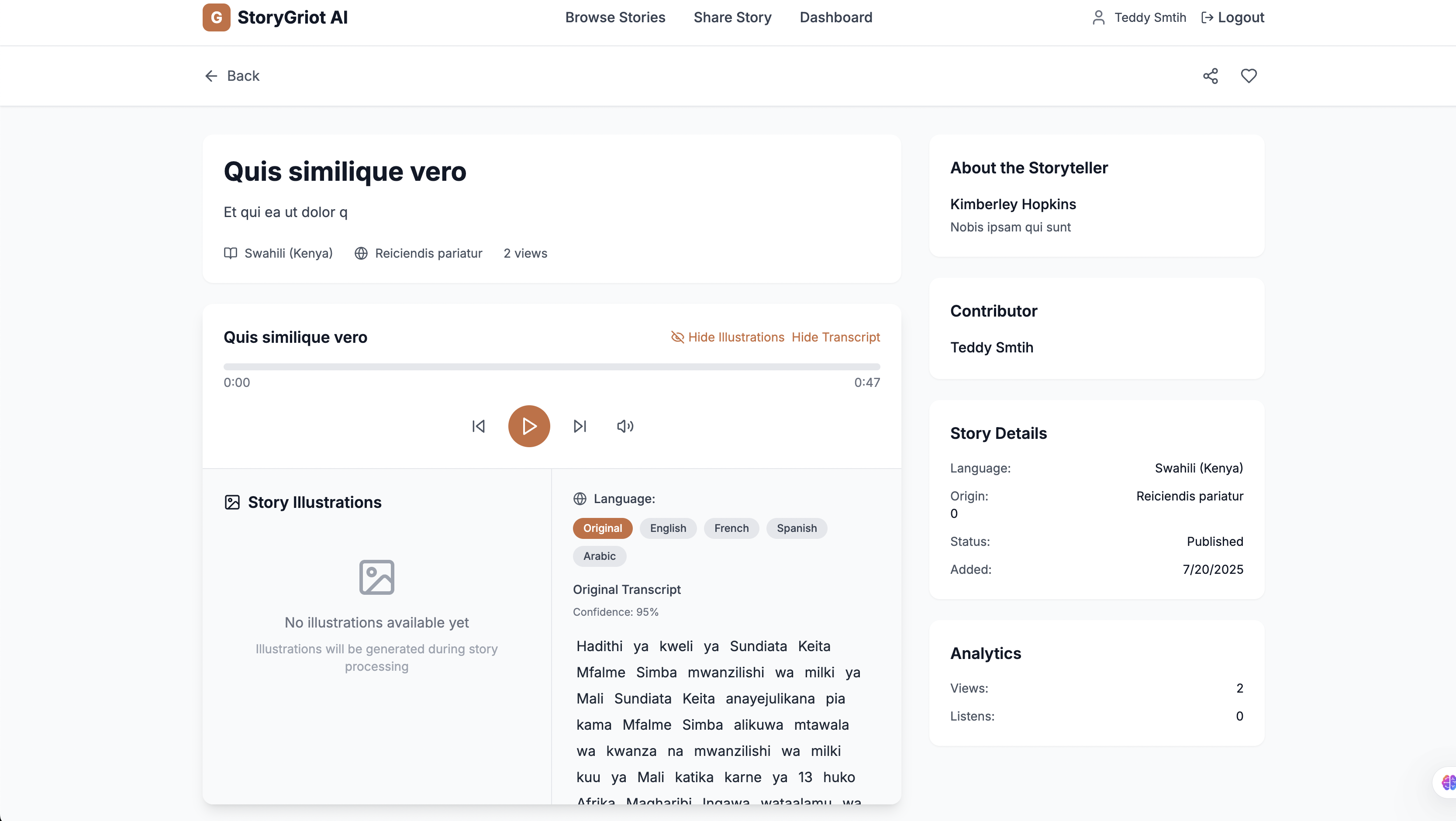Viewport: 1456px width, 821px height.
Task: Skip forward to next track
Action: pyautogui.click(x=580, y=426)
